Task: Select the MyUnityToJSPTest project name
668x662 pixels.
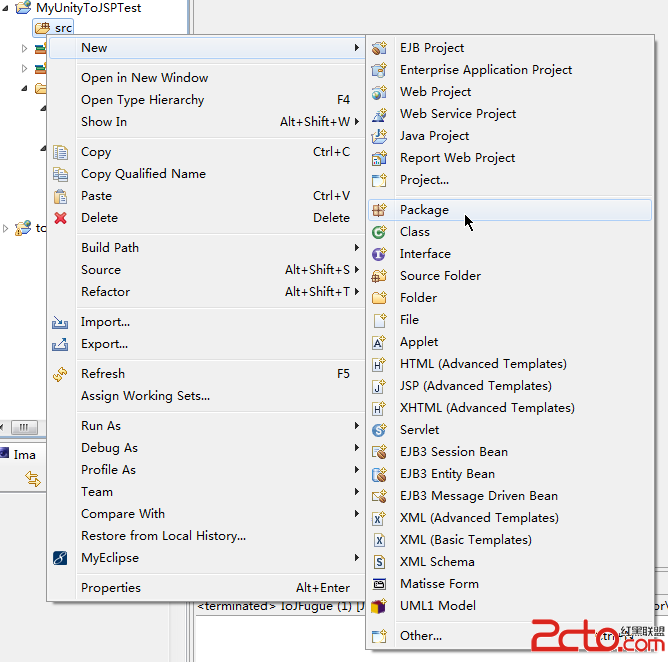Action: (x=89, y=8)
